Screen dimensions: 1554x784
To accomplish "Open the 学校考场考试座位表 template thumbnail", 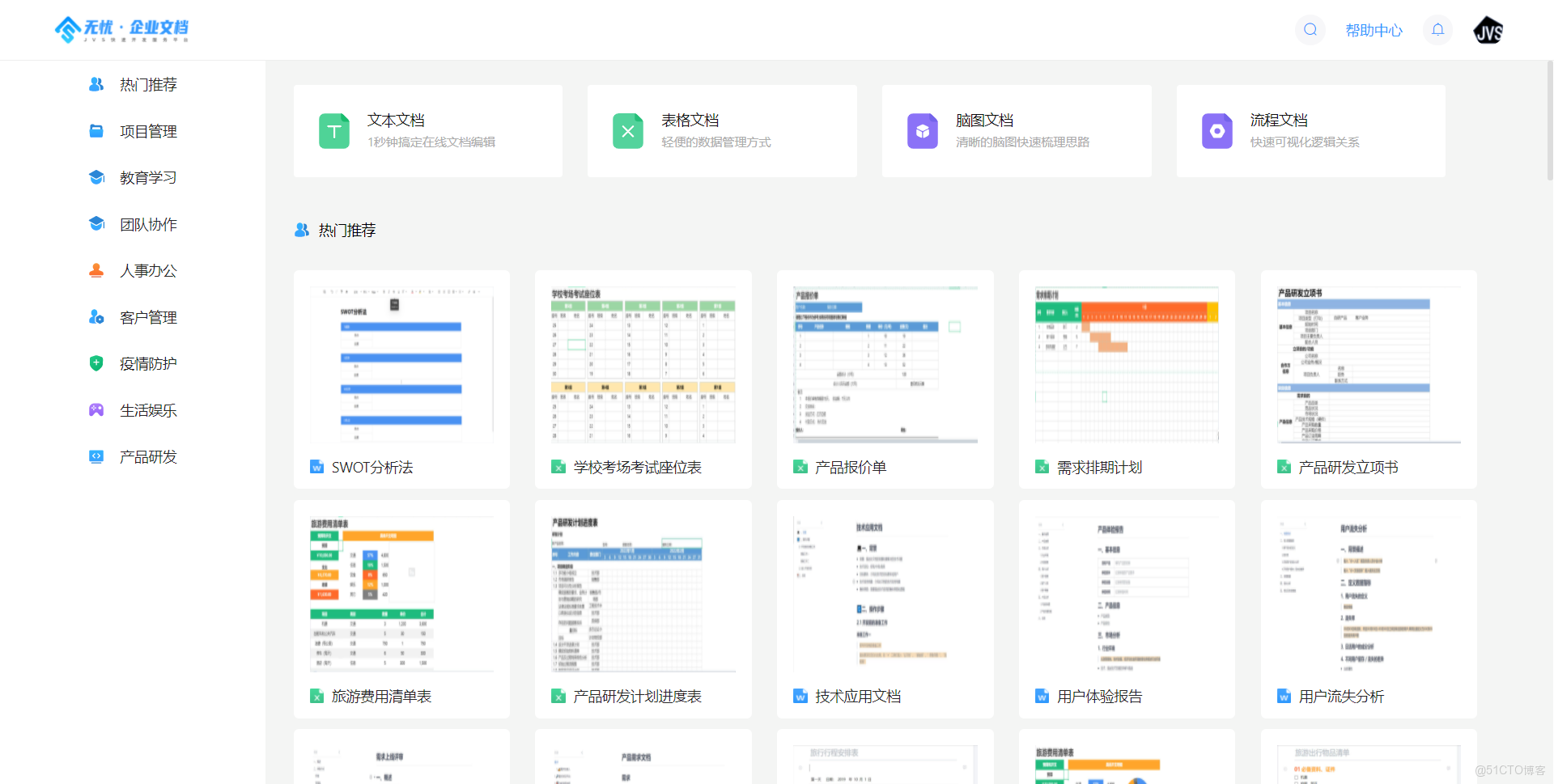I will tap(643, 364).
